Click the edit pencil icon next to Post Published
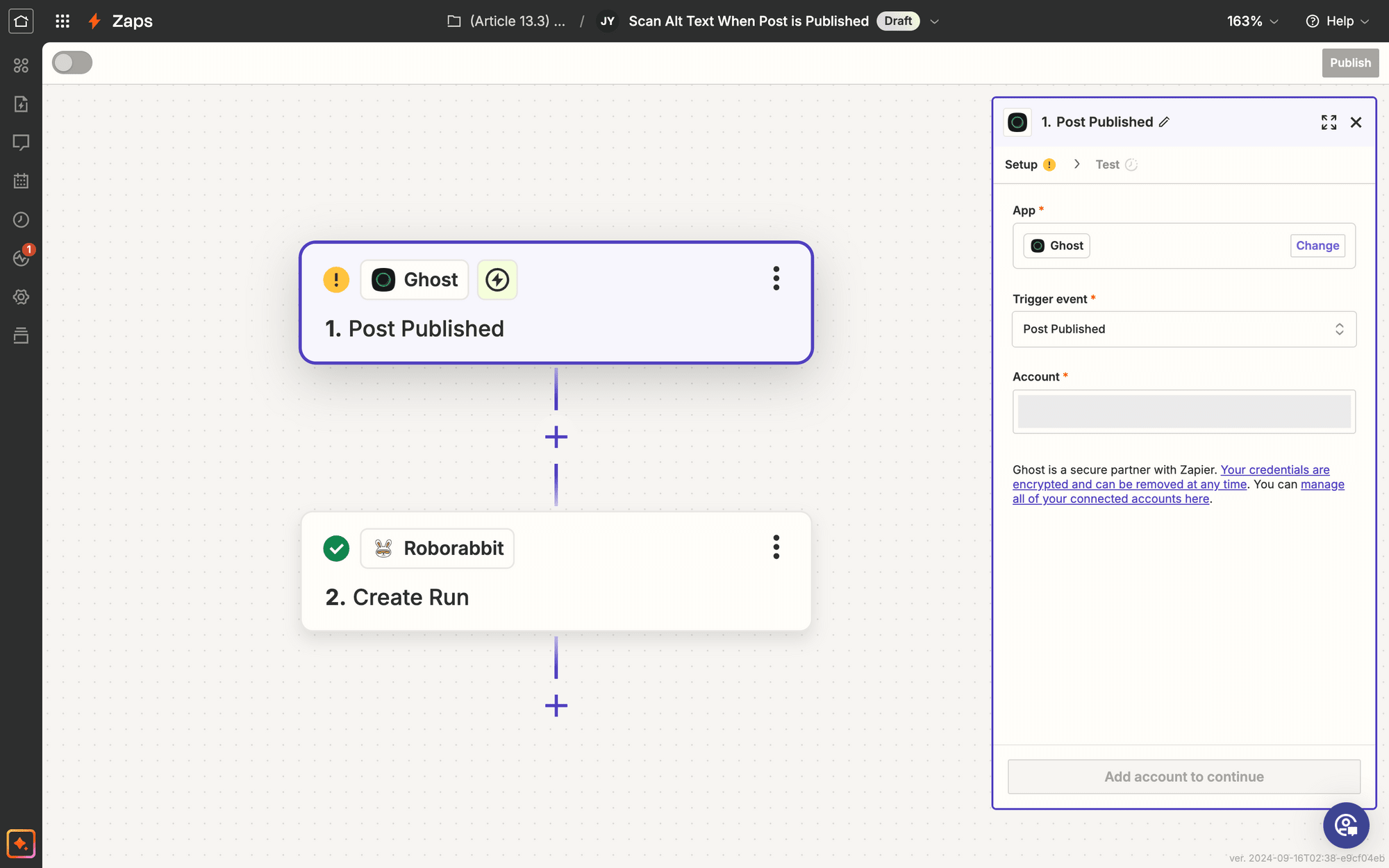Viewport: 1389px width, 868px height. click(1165, 122)
